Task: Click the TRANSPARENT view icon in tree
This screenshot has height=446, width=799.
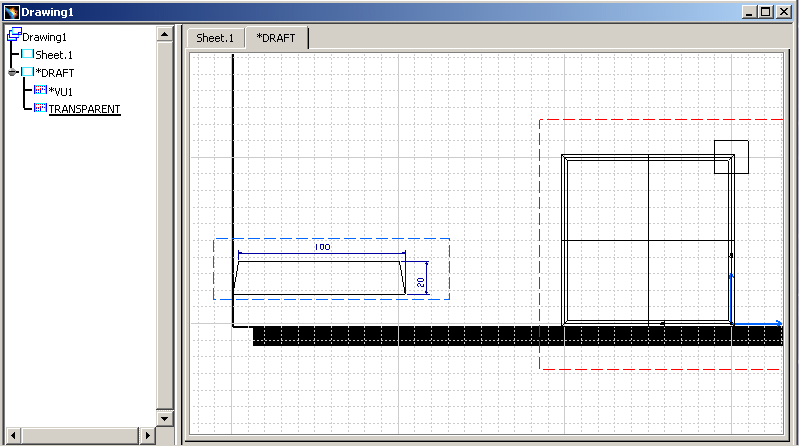Action: click(x=40, y=108)
